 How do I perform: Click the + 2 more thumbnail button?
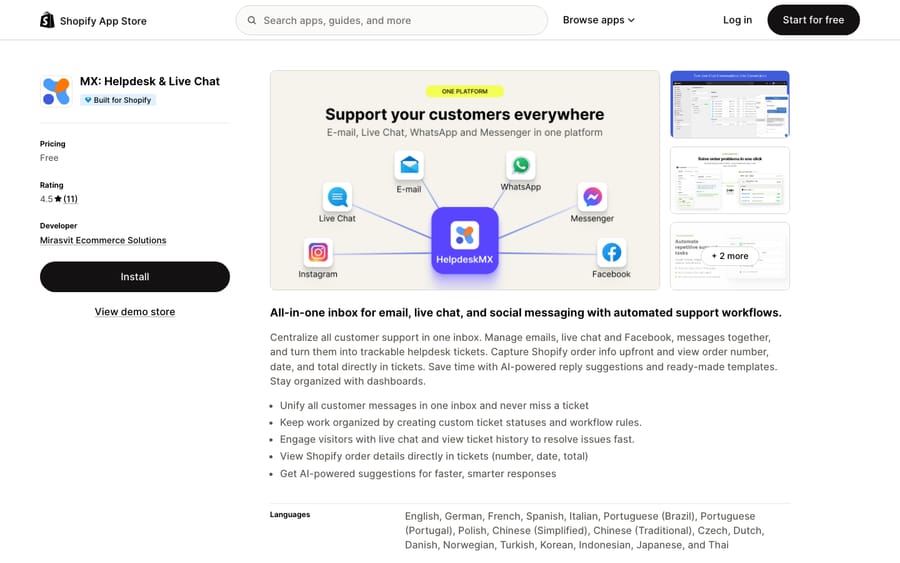click(730, 256)
